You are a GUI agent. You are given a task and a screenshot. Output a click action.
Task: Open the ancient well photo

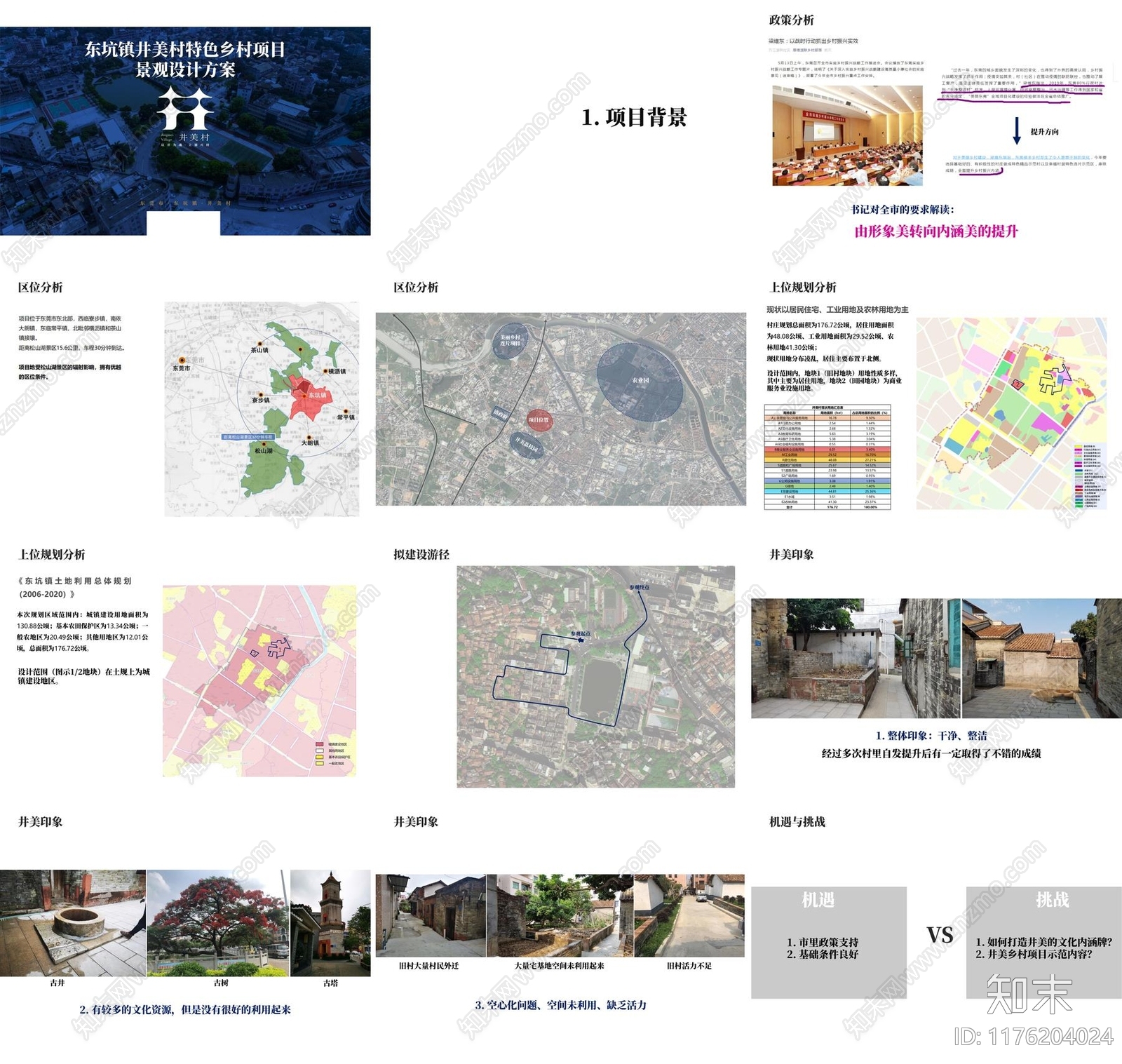(73, 923)
